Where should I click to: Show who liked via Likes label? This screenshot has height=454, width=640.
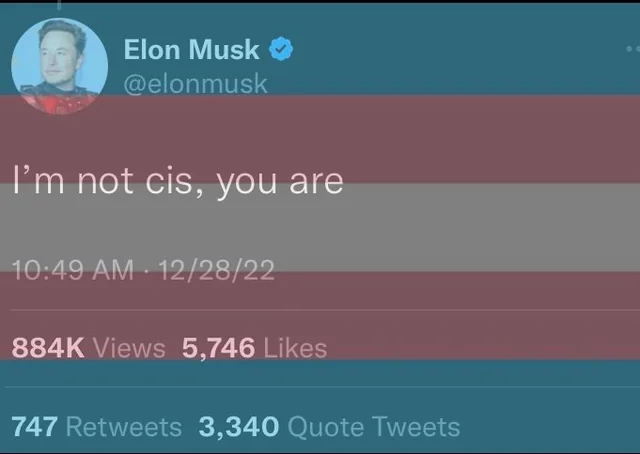click(295, 347)
